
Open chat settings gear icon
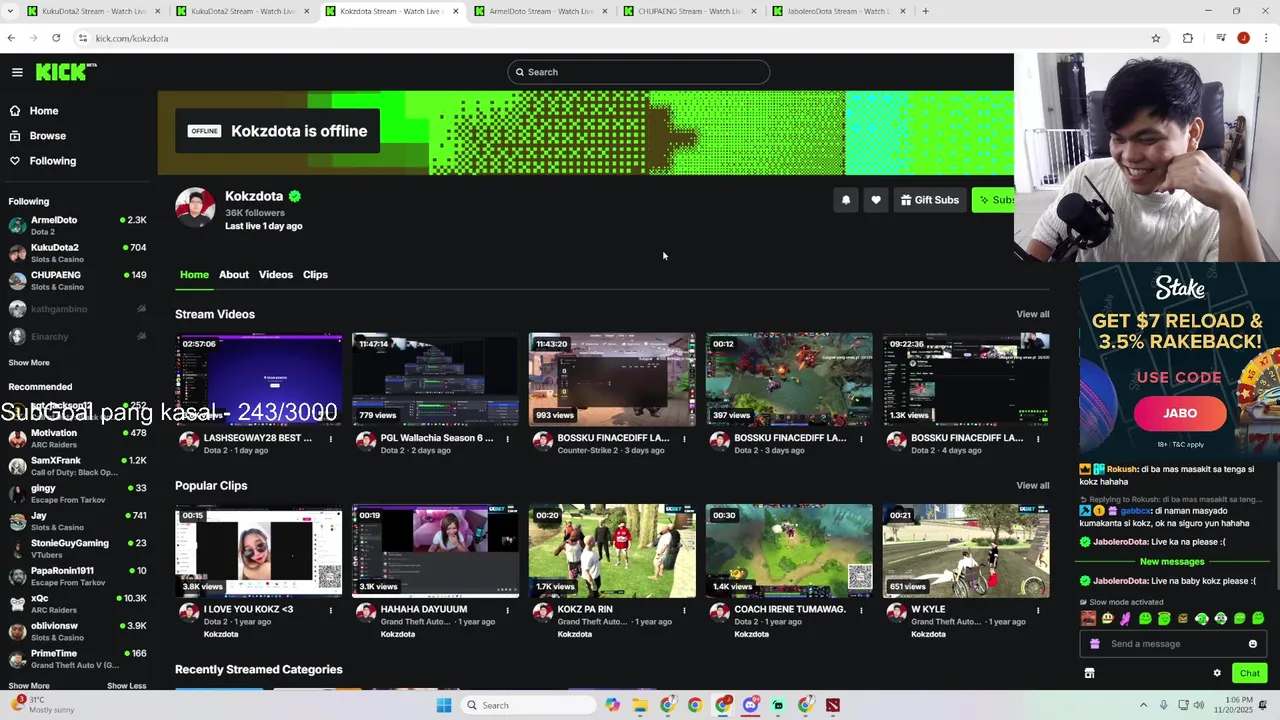(x=1217, y=673)
